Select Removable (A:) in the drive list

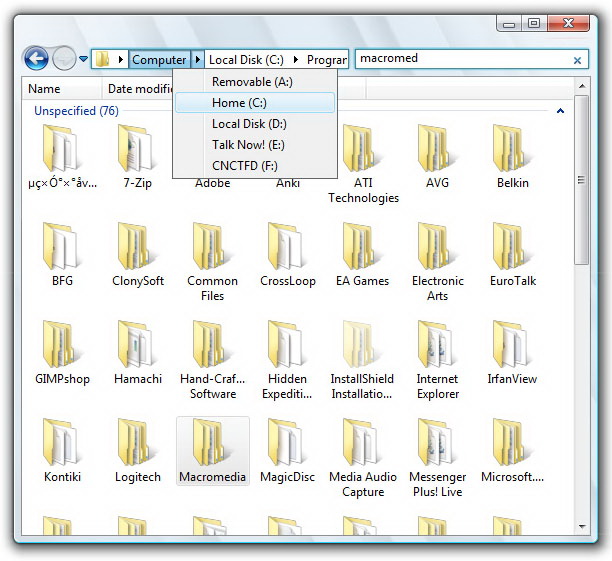[252, 82]
